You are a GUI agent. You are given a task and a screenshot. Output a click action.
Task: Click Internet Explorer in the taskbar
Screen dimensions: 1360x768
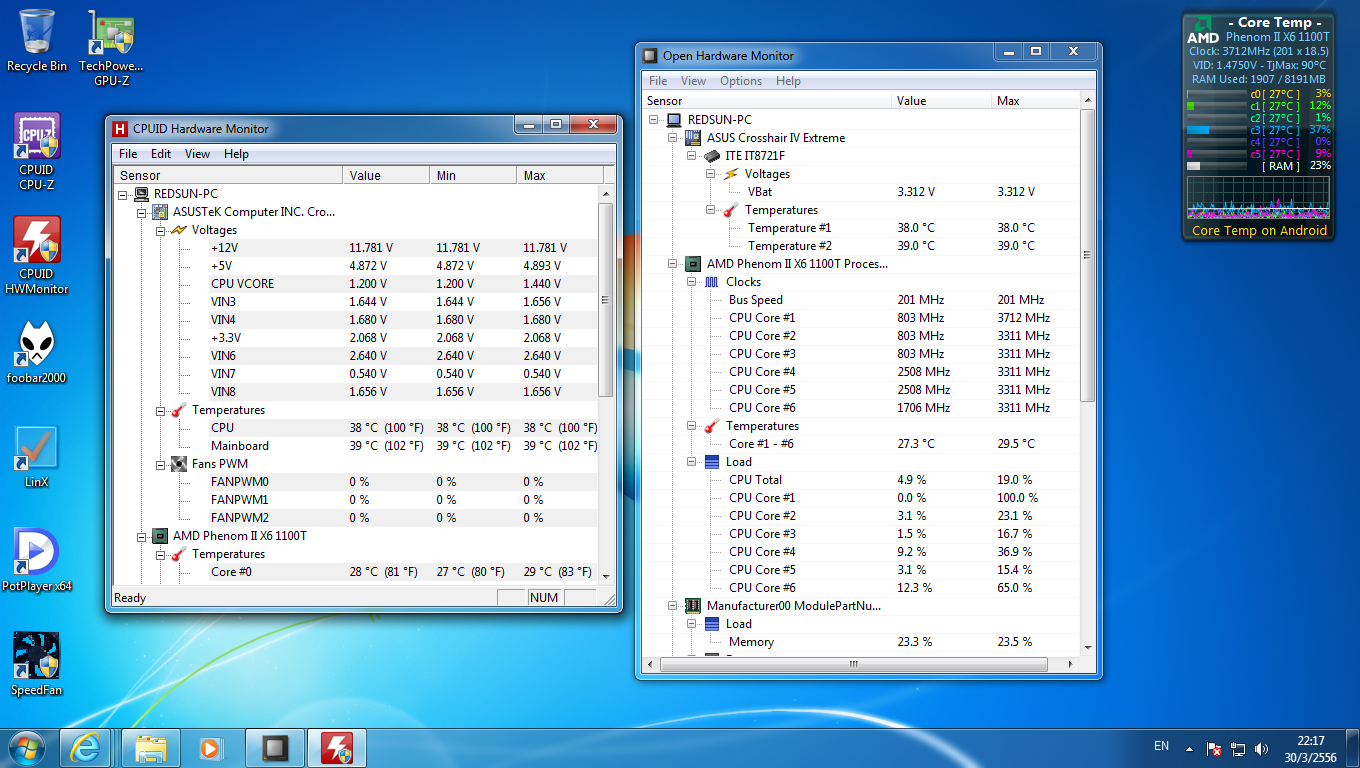[85, 747]
